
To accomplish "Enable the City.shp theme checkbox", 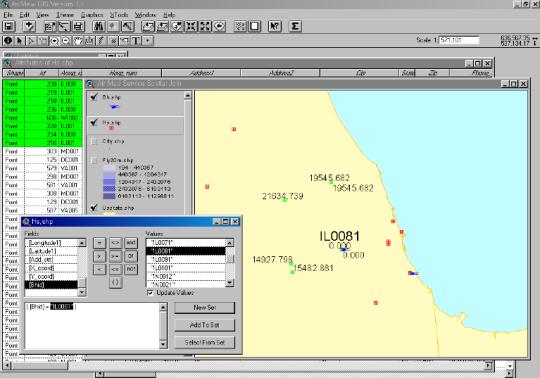I will [x=94, y=141].
